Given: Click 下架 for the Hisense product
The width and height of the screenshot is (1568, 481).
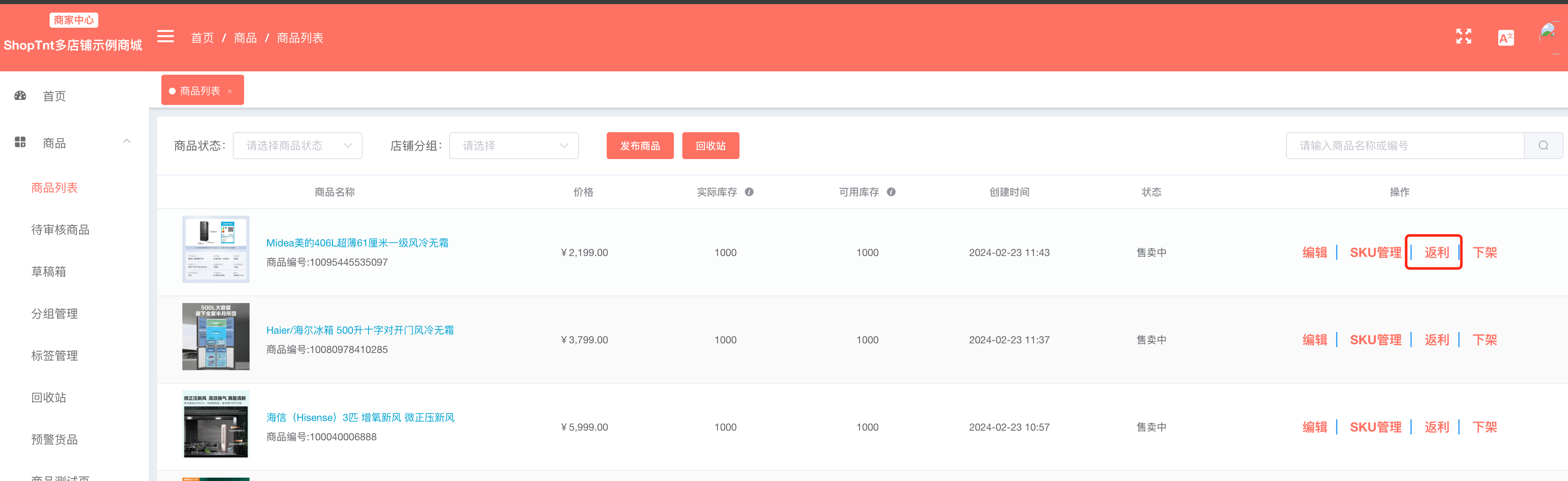Looking at the screenshot, I should click(1485, 428).
